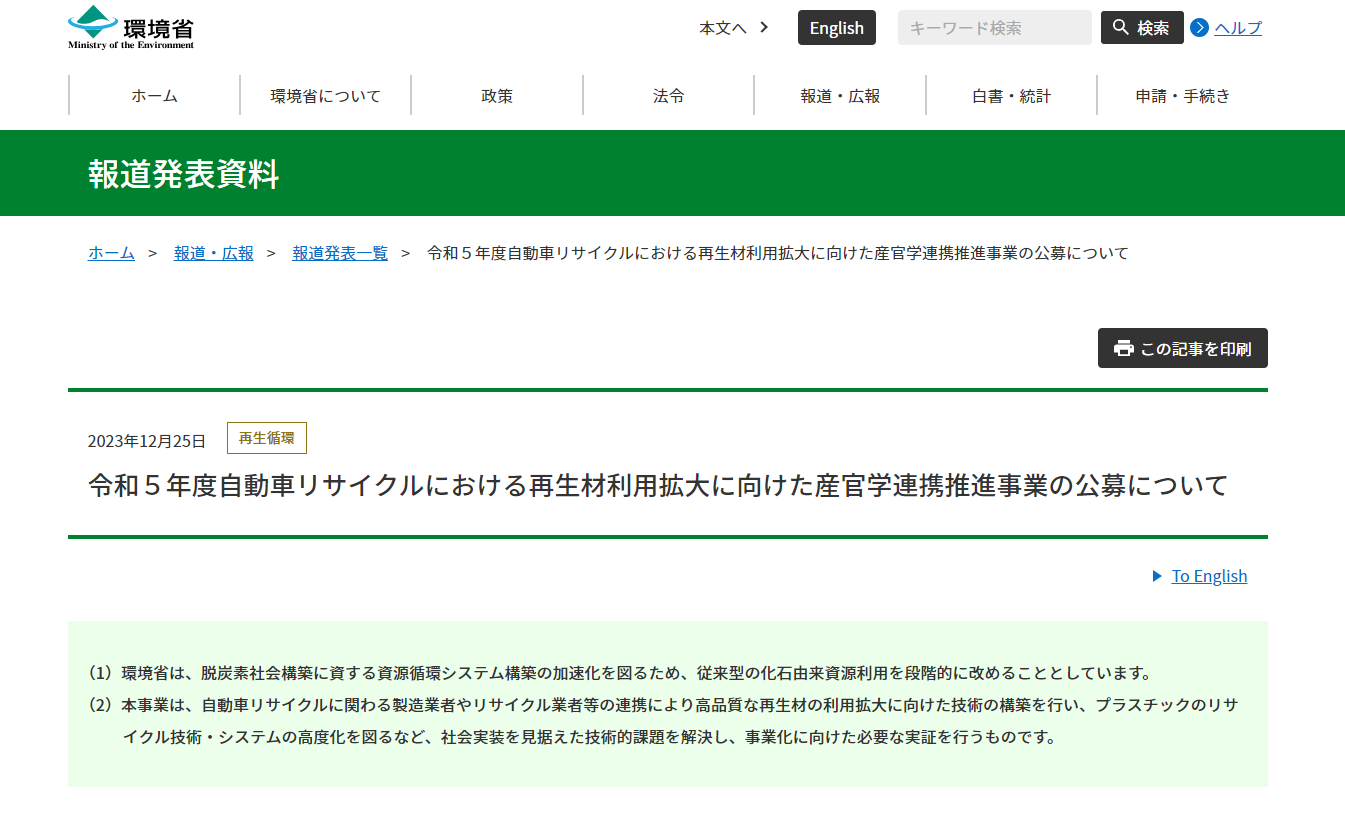This screenshot has height=829, width=1345.
Task: Select the 政策 navigation item
Action: [497, 96]
